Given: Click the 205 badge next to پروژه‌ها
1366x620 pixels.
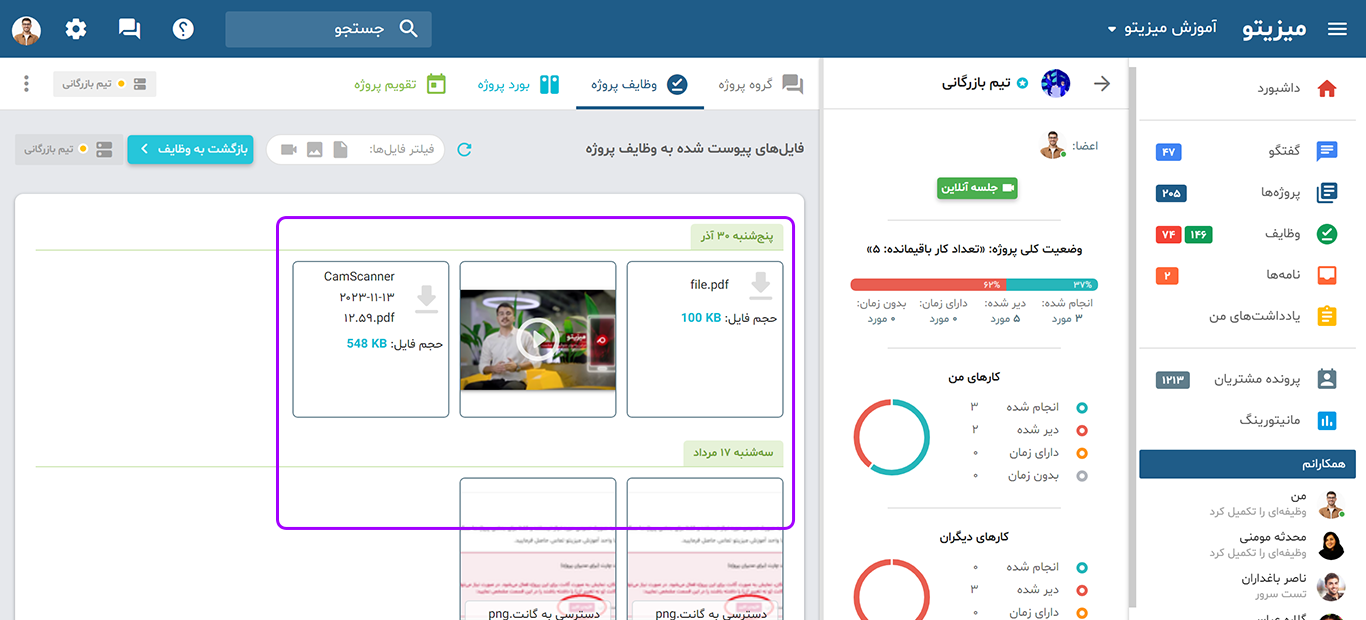Looking at the screenshot, I should point(1171,193).
